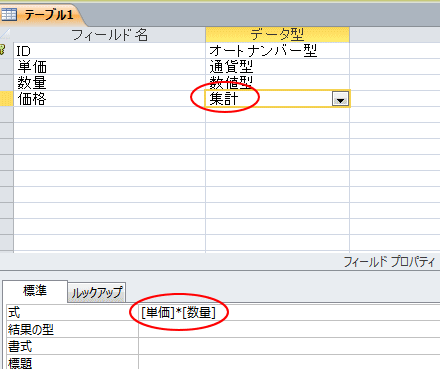Click the 結果の型 property label
This screenshot has width=440, height=369.
click(x=72, y=329)
